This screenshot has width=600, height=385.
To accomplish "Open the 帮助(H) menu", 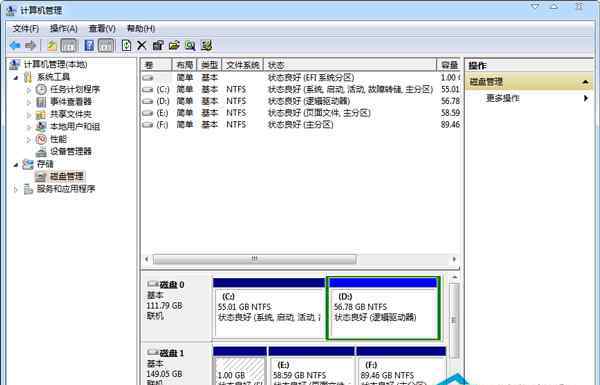I will 140,29.
